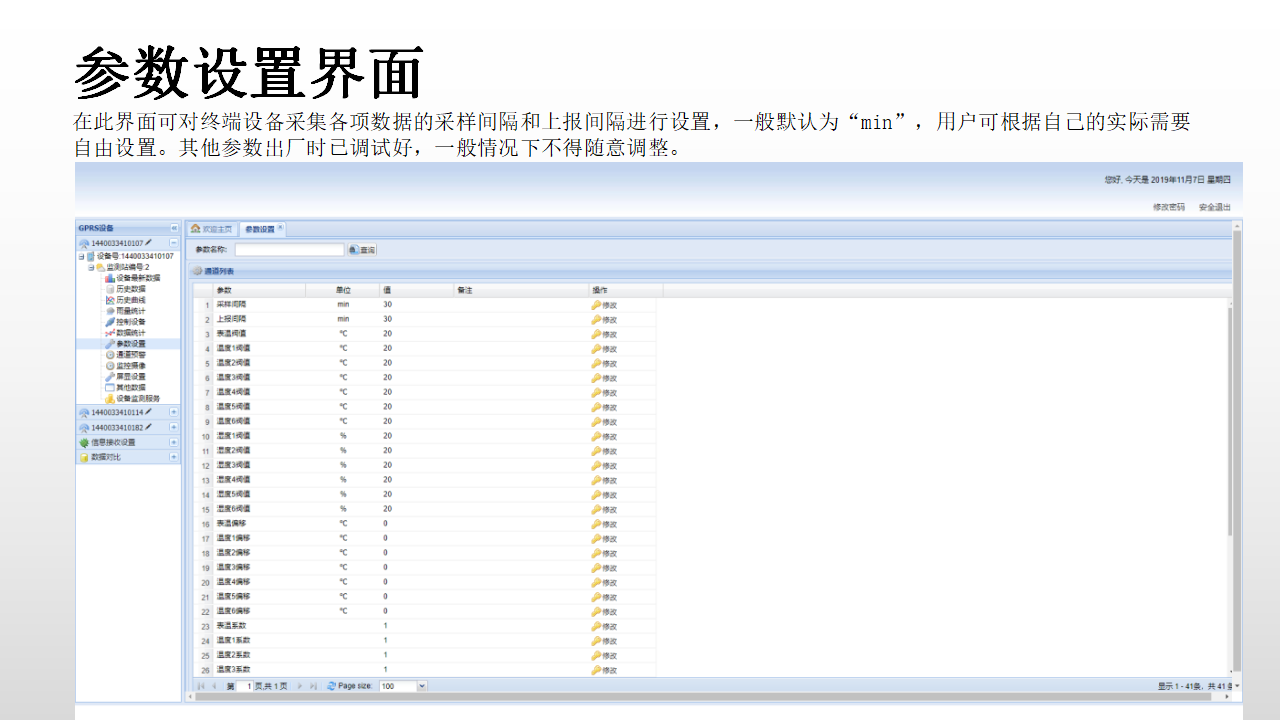Open 监控摄像 from the sidebar
This screenshot has width=1280, height=720.
tap(130, 365)
